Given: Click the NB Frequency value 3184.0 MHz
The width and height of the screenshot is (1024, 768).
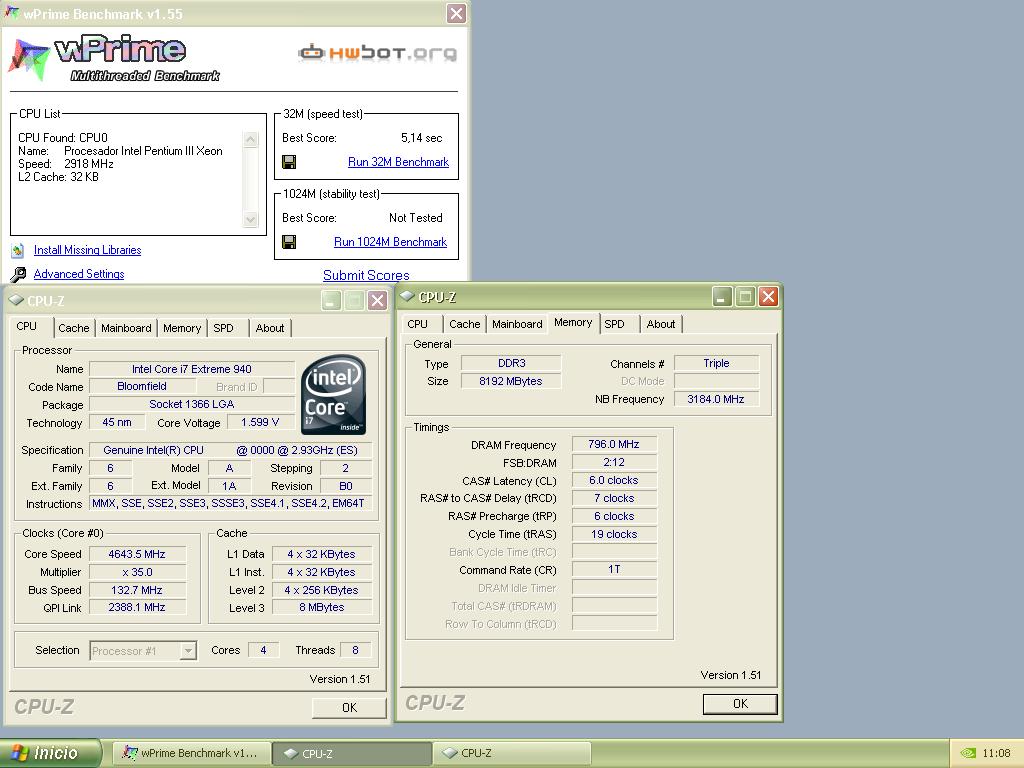Looking at the screenshot, I should [x=716, y=399].
